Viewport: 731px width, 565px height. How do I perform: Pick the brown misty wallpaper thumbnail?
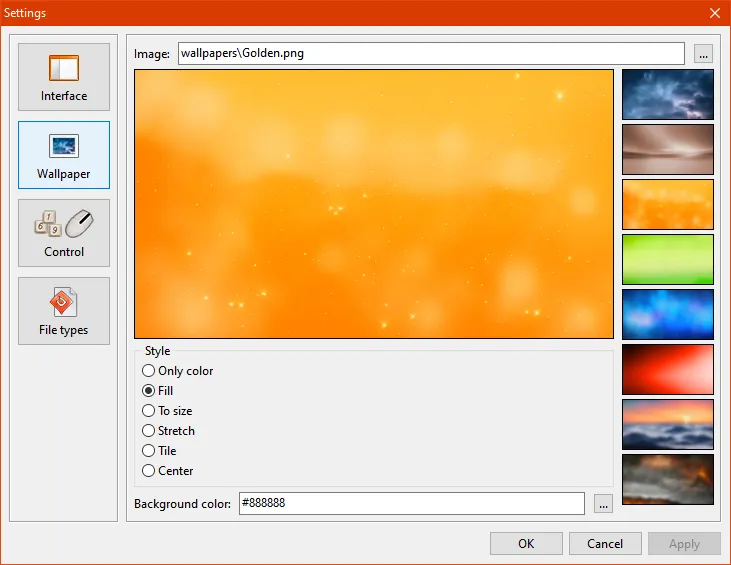668,150
